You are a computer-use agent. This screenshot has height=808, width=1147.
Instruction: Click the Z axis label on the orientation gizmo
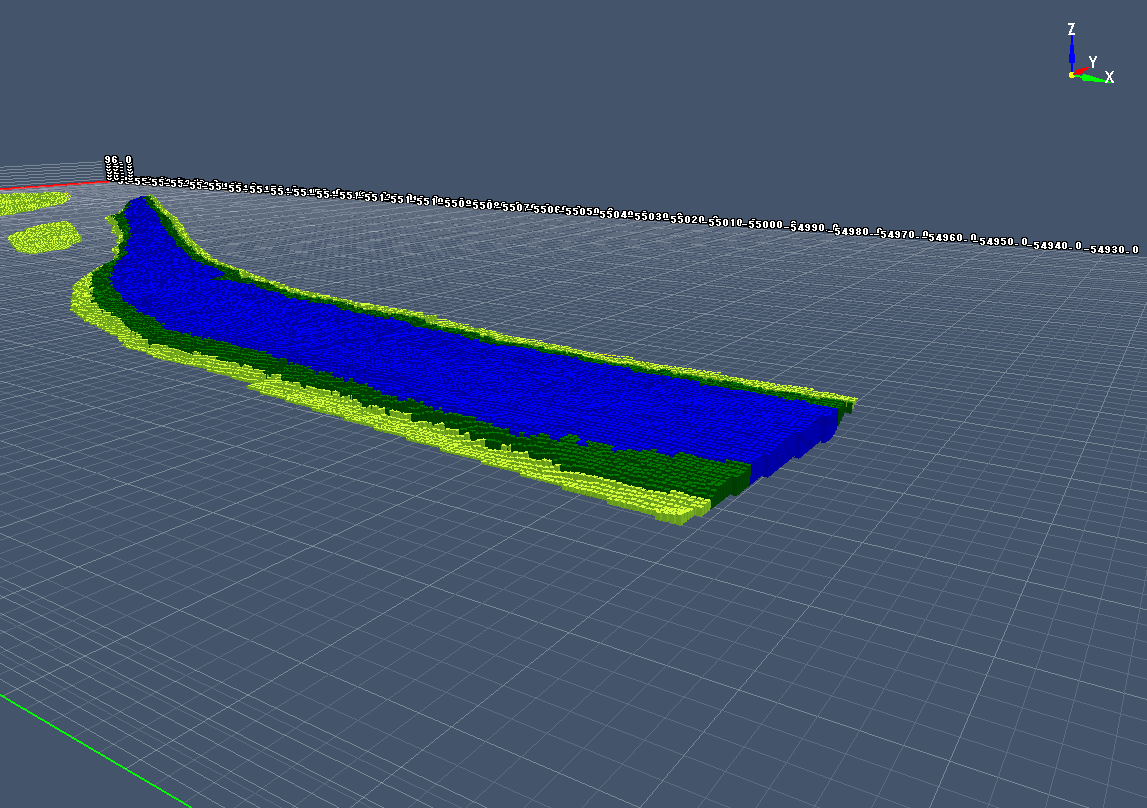click(1071, 29)
